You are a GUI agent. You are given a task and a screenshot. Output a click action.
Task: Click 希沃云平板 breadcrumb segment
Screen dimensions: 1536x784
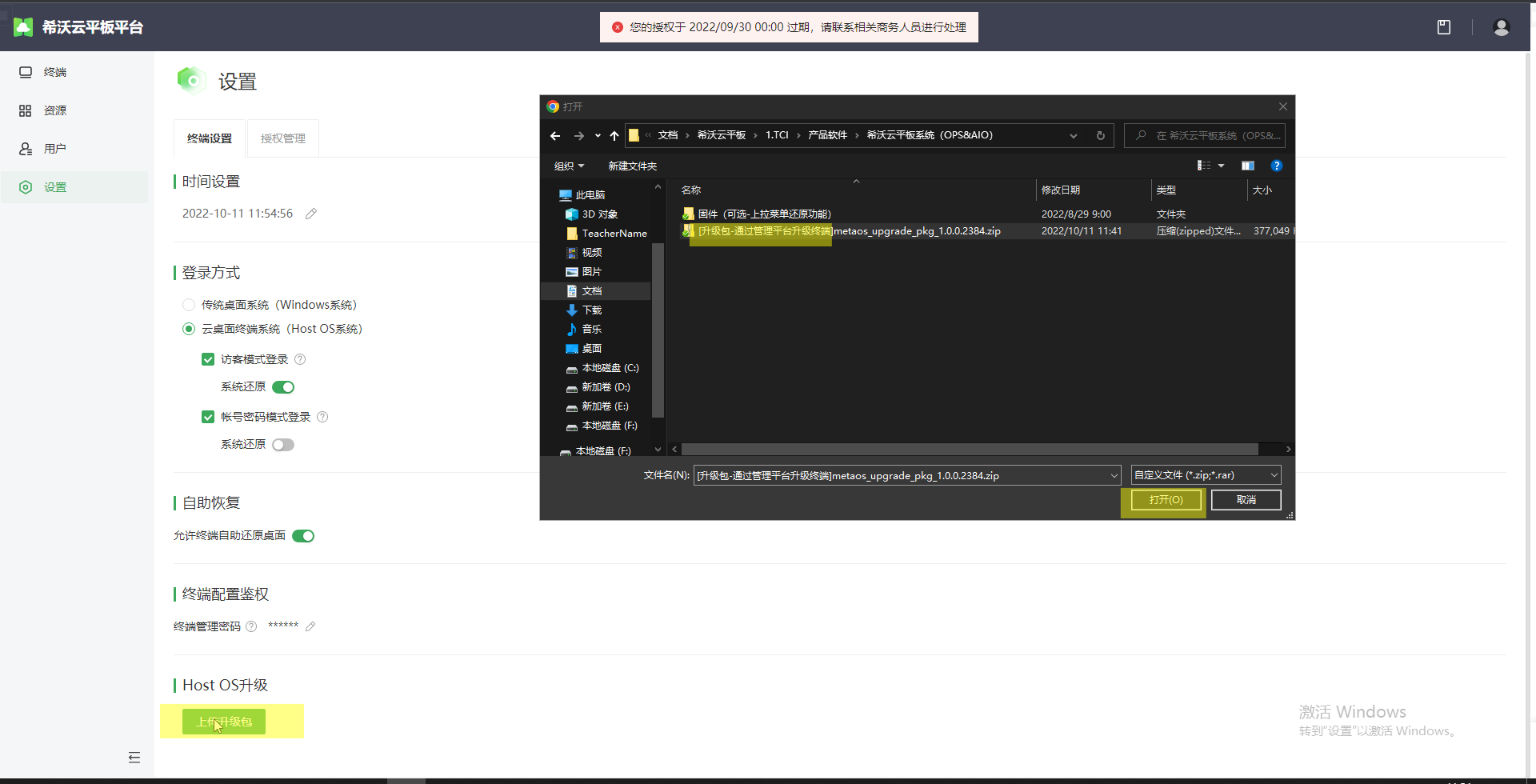click(722, 135)
